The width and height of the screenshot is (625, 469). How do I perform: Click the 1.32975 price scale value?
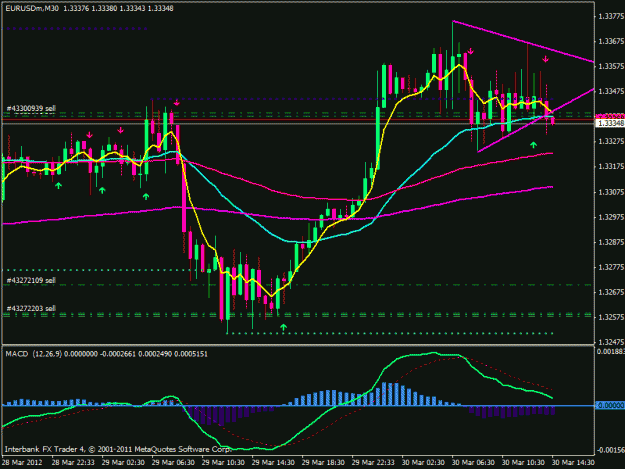coord(611,217)
